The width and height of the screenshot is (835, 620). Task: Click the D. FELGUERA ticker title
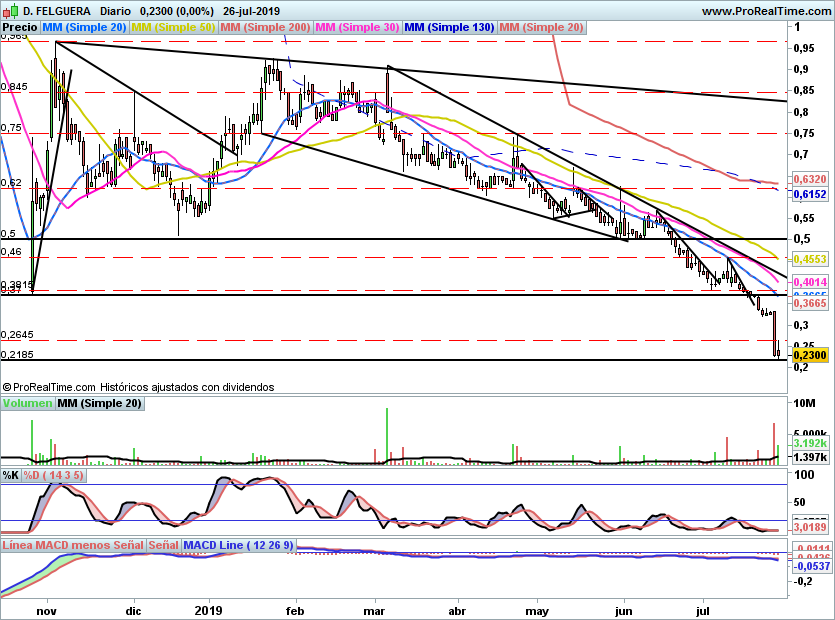tap(57, 11)
